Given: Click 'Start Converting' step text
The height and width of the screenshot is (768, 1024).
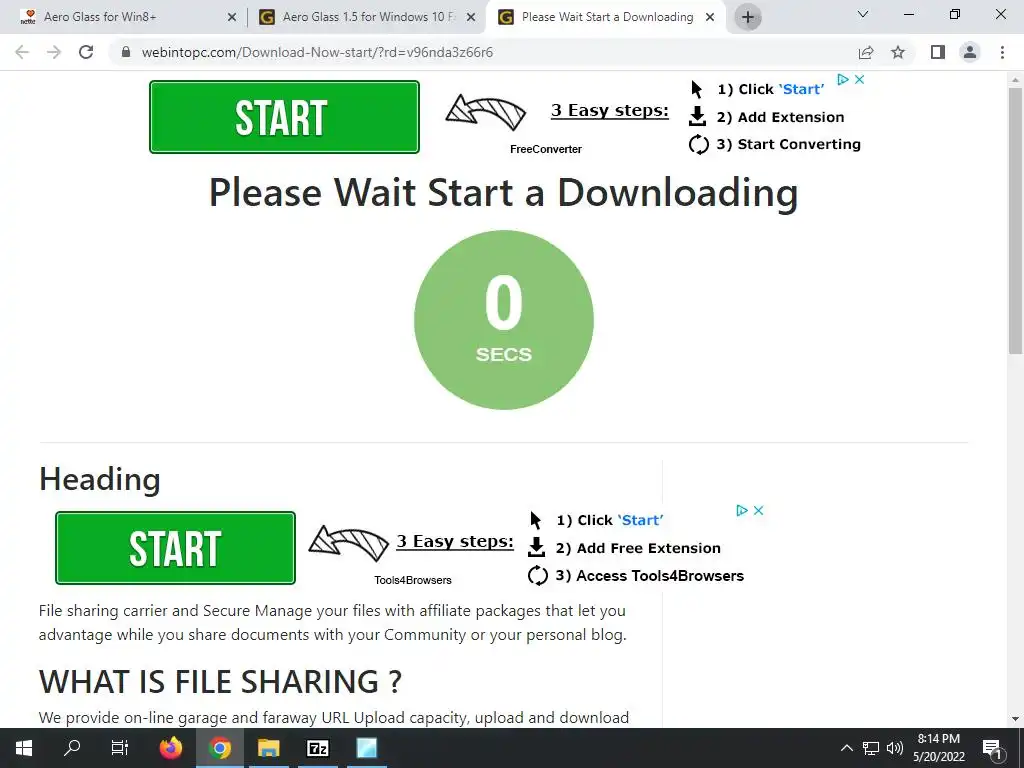Looking at the screenshot, I should click(799, 144).
